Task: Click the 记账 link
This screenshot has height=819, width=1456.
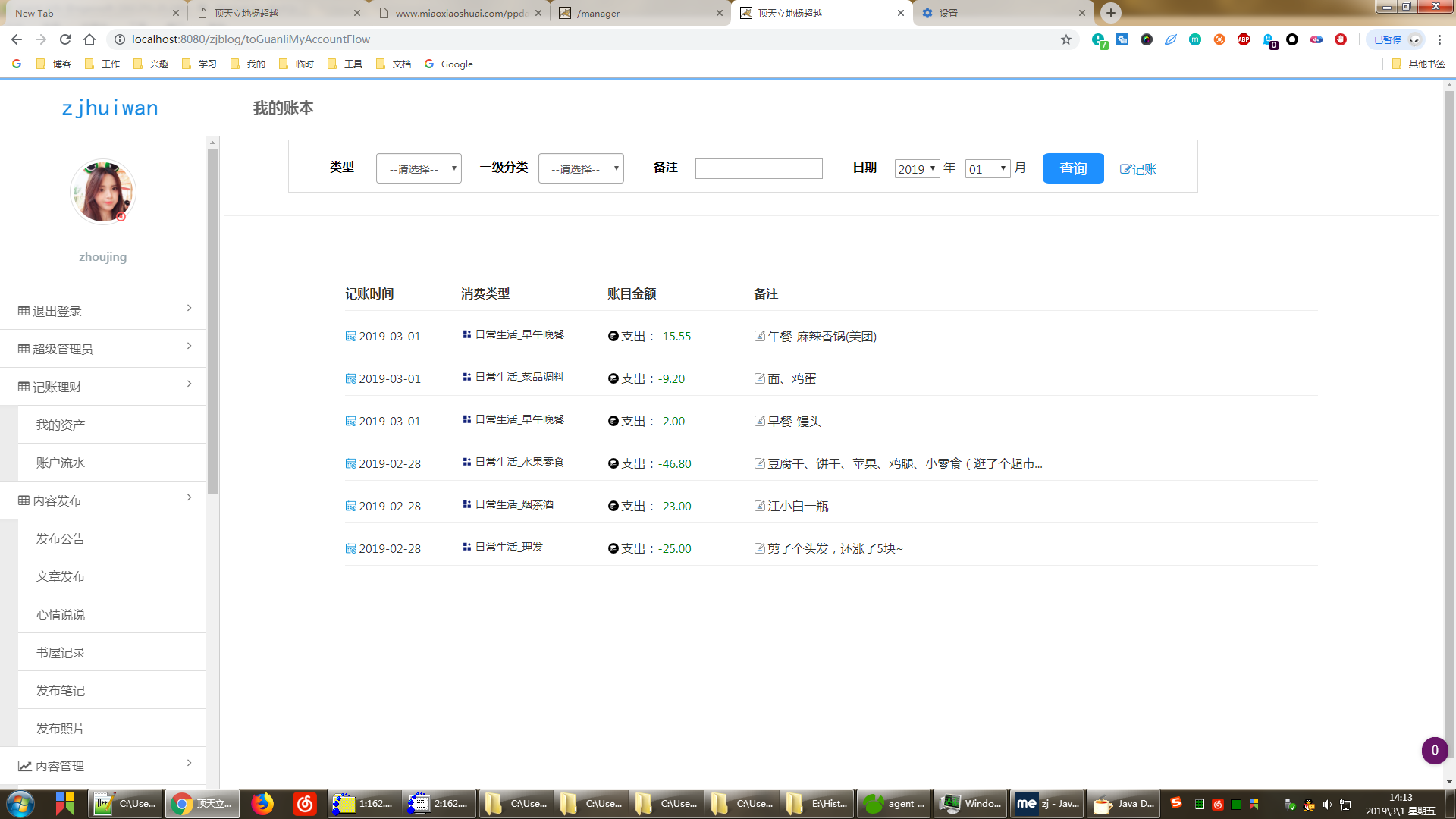Action: click(x=1137, y=169)
